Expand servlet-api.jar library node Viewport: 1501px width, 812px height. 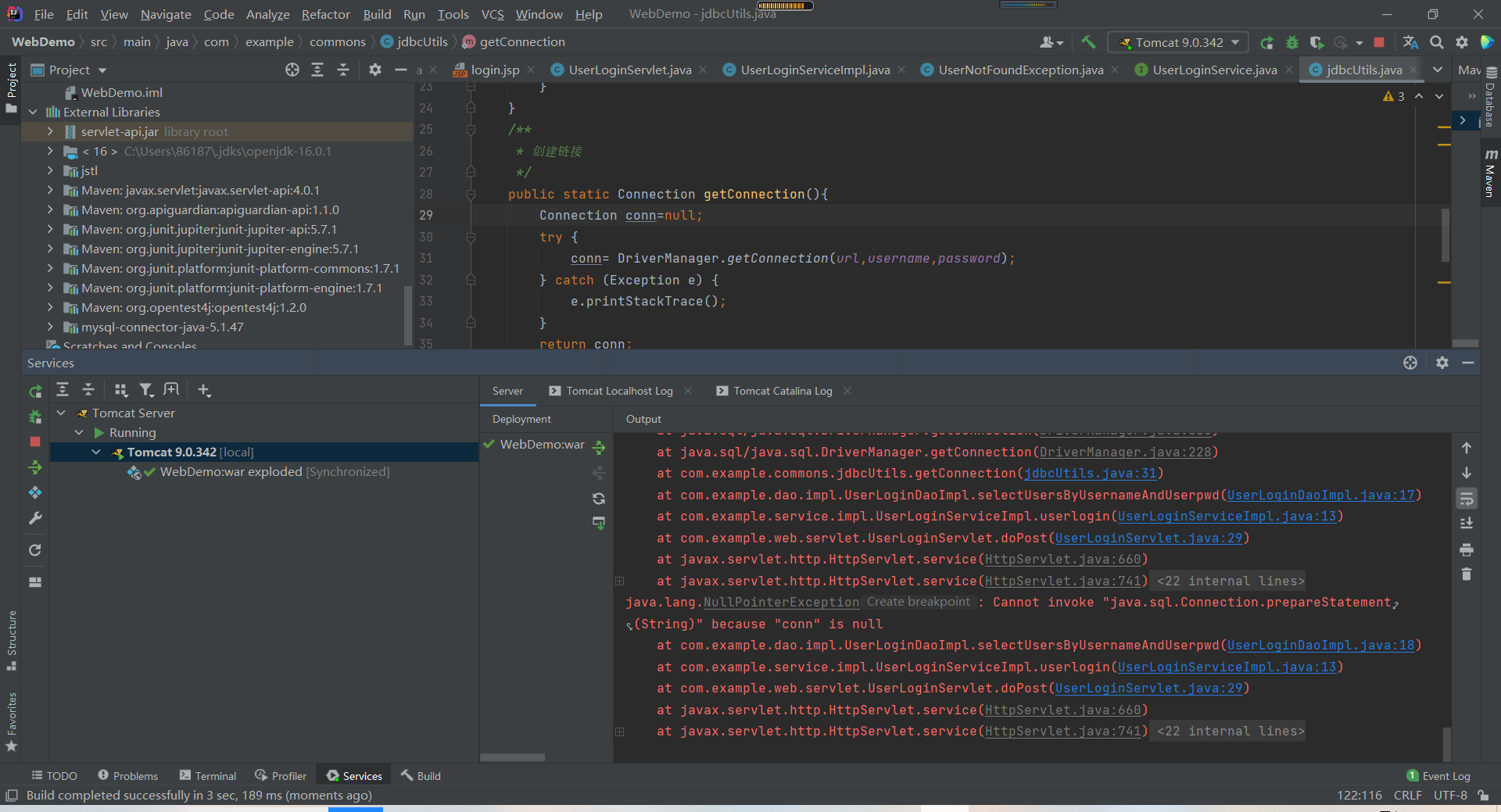pyautogui.click(x=50, y=131)
